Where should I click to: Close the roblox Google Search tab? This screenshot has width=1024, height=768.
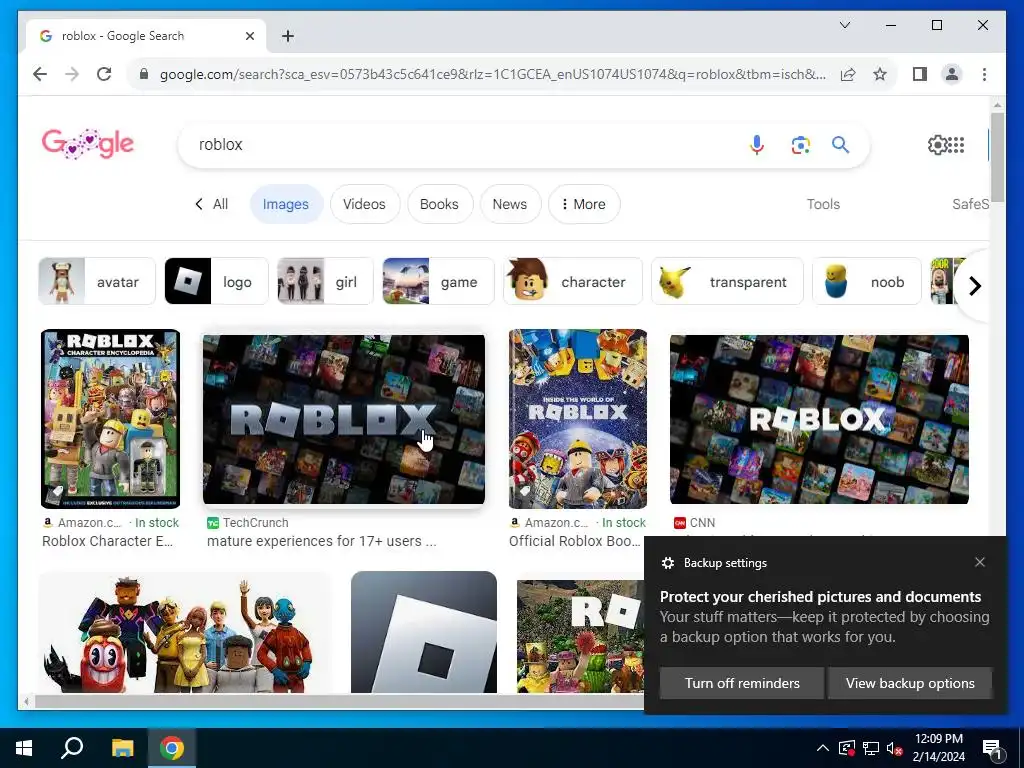tap(249, 36)
